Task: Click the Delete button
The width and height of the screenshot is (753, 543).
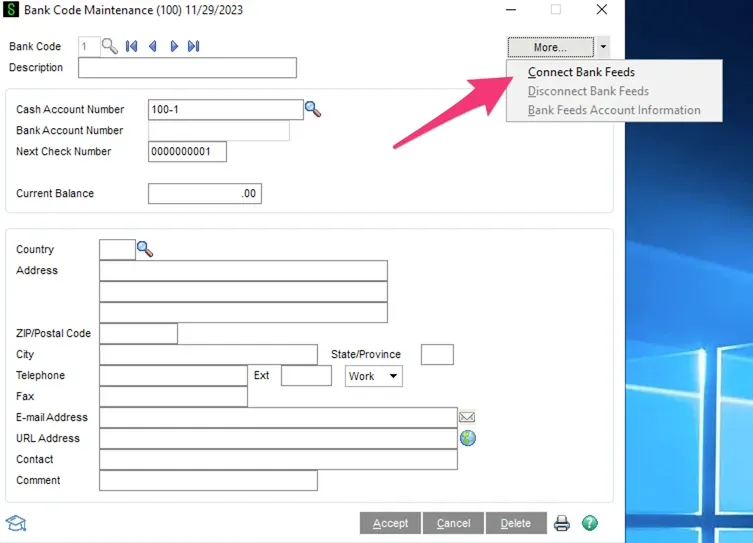Action: (516, 523)
